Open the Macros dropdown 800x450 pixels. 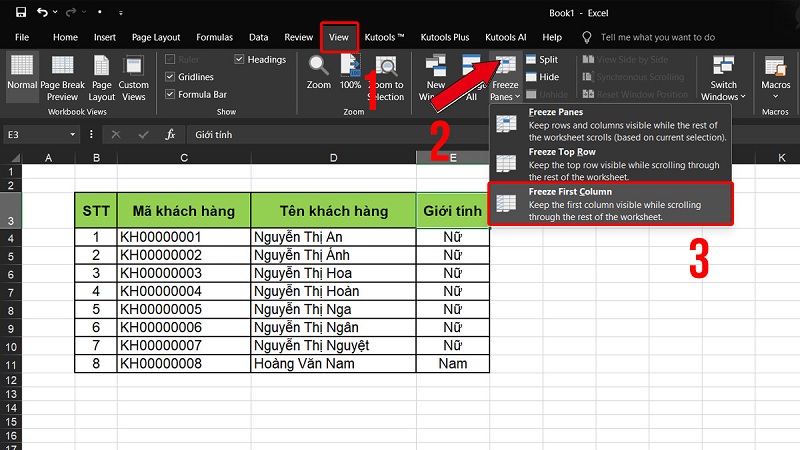(776, 78)
